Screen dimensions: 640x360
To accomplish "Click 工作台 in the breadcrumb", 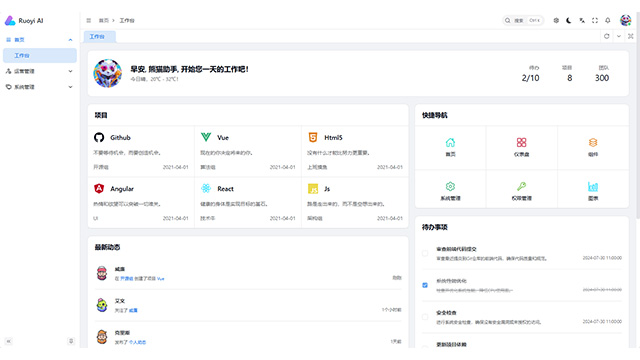I will (x=127, y=20).
